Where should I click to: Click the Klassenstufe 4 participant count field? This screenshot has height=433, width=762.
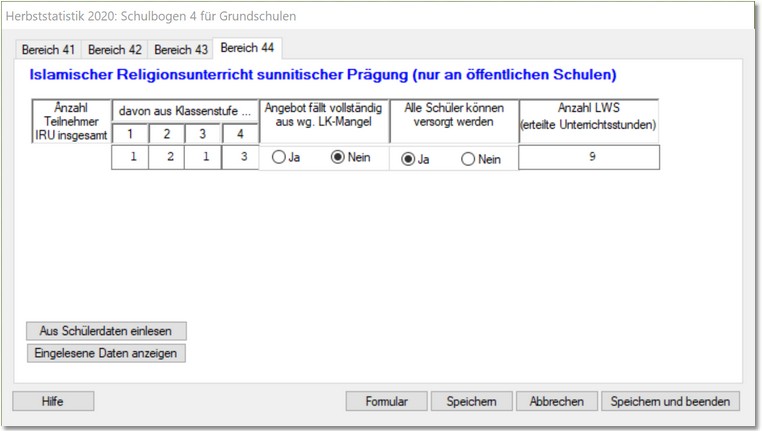(x=240, y=157)
